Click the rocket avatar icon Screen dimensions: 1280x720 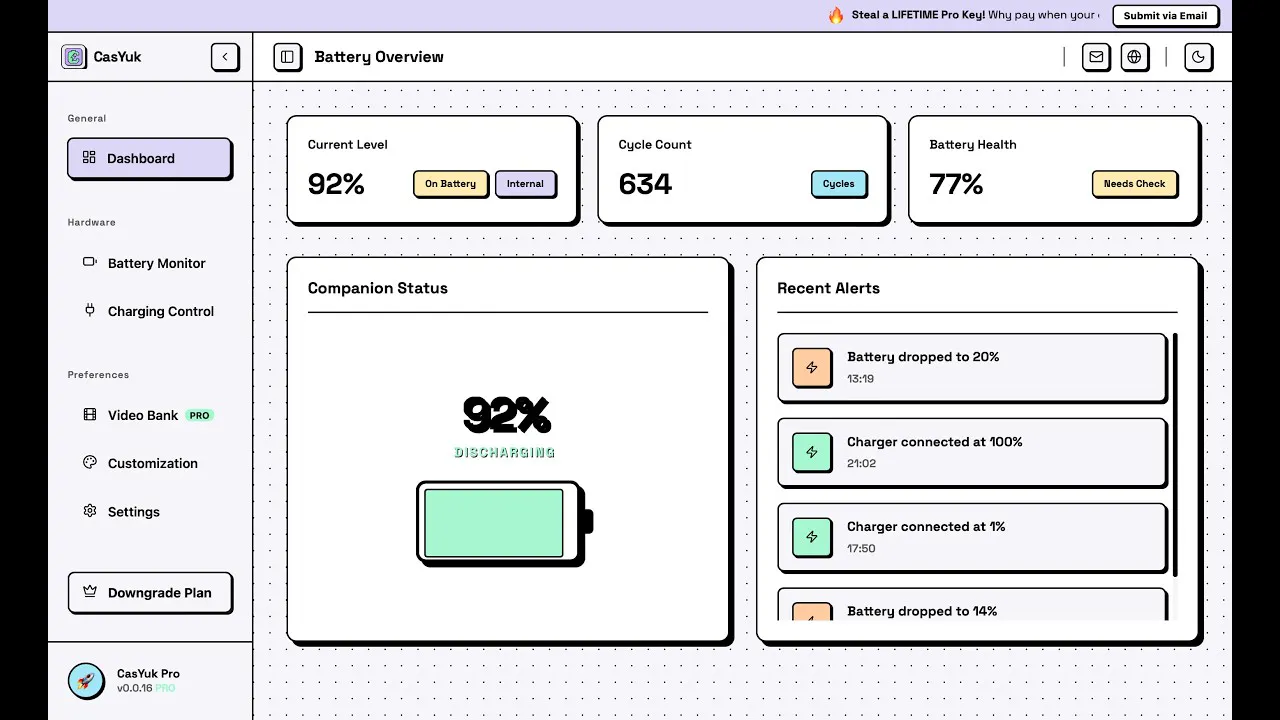86,681
